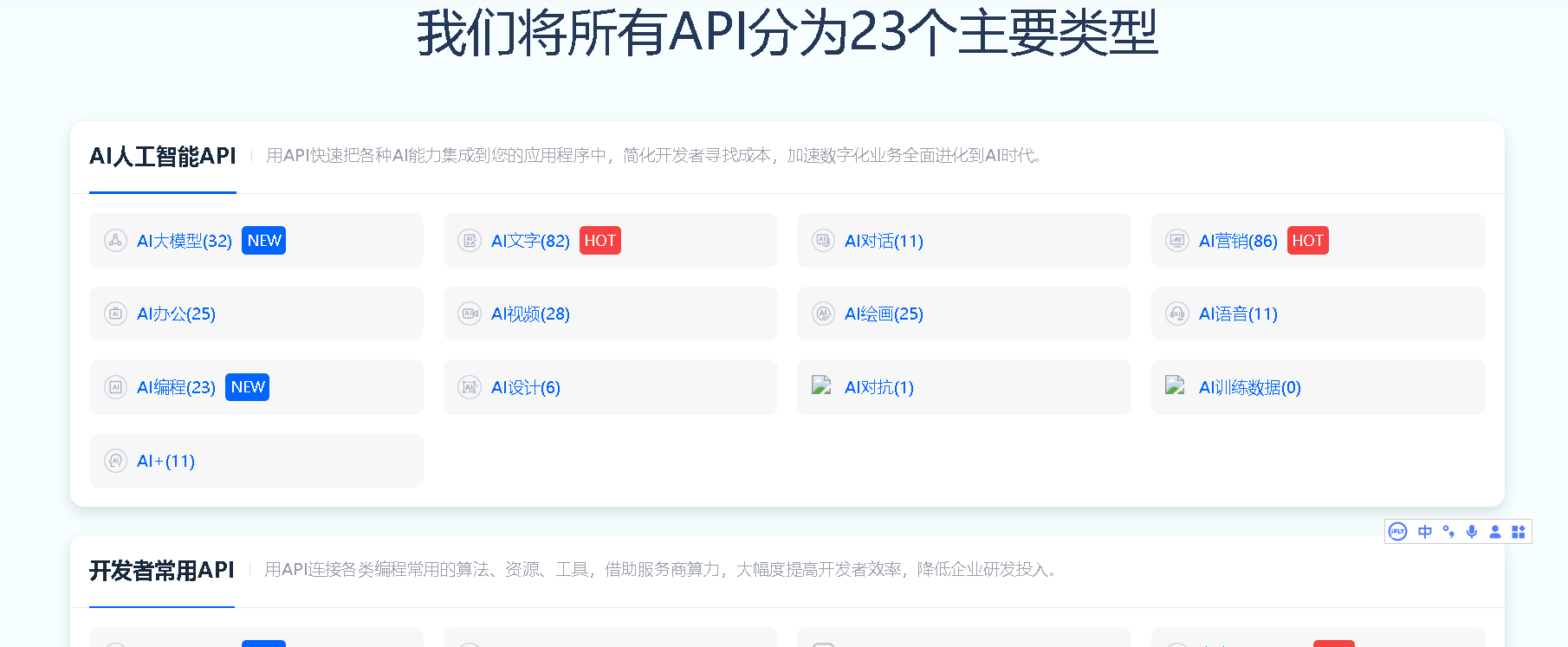Switch to the 开发者常用API tab
Screen dimensions: 1568x647
(162, 571)
